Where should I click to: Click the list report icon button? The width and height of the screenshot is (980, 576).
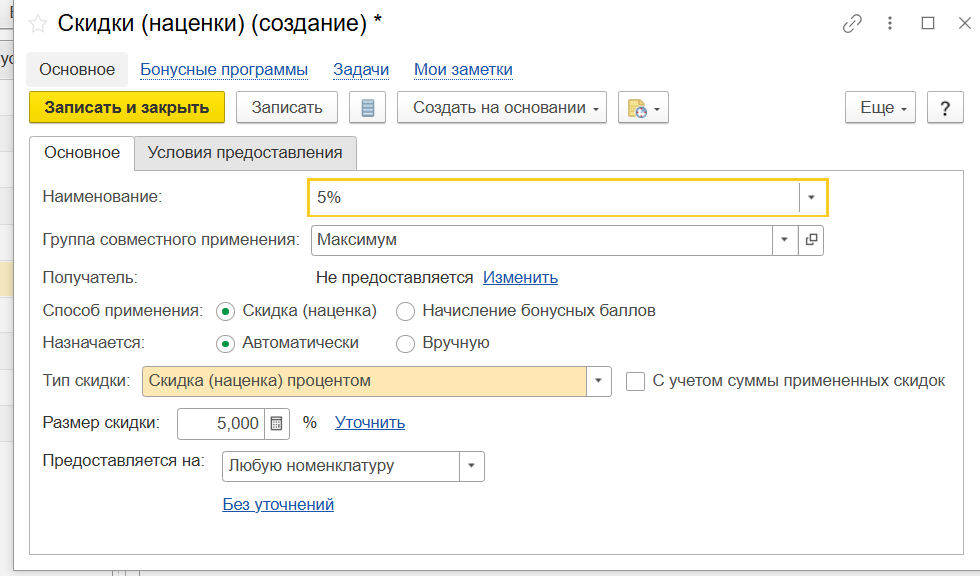367,108
